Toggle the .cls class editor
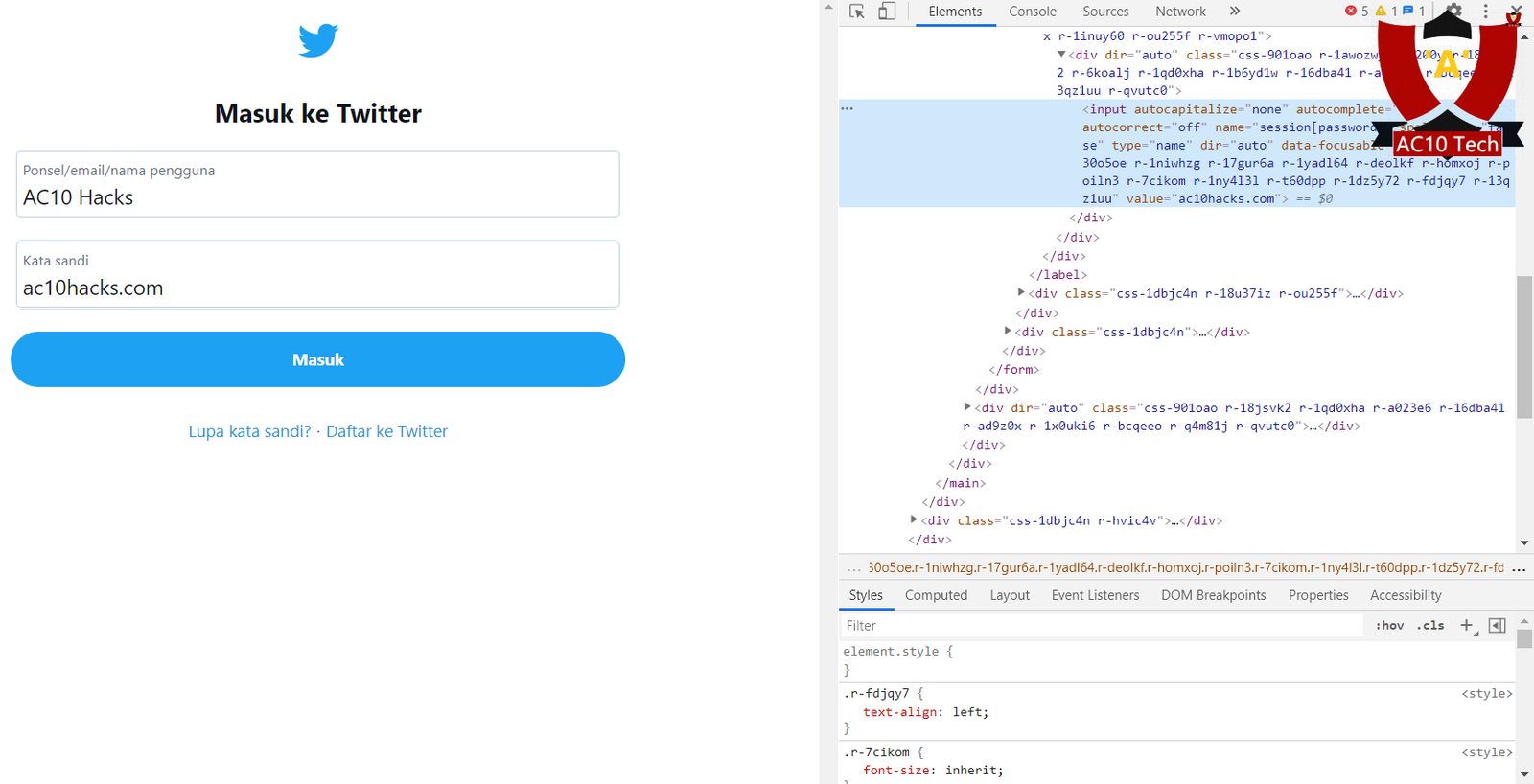 (x=1430, y=625)
